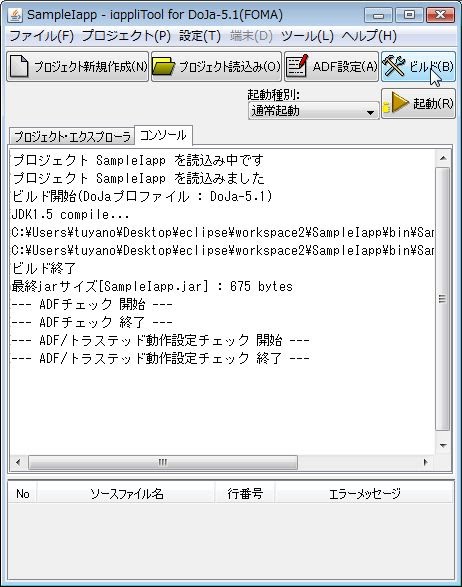Click the console scroll down arrow

[443, 445]
